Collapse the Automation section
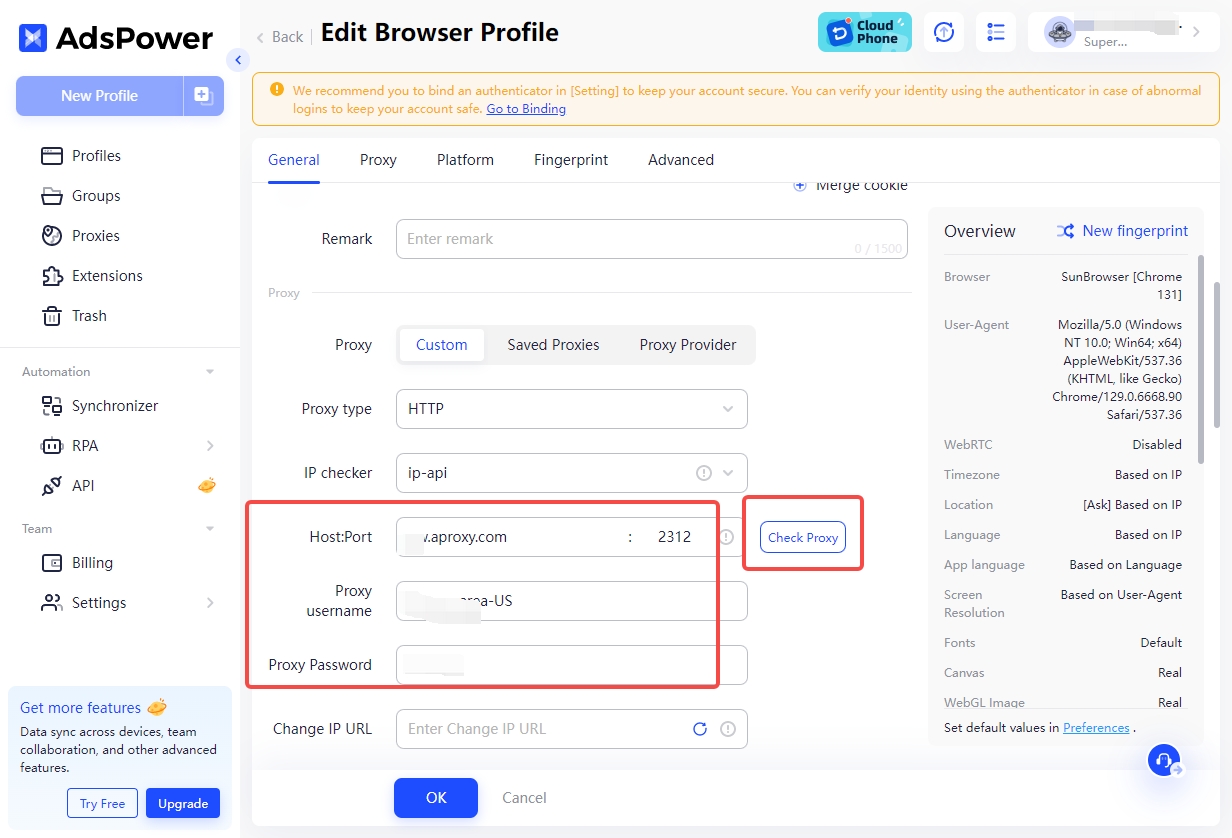 tap(210, 372)
